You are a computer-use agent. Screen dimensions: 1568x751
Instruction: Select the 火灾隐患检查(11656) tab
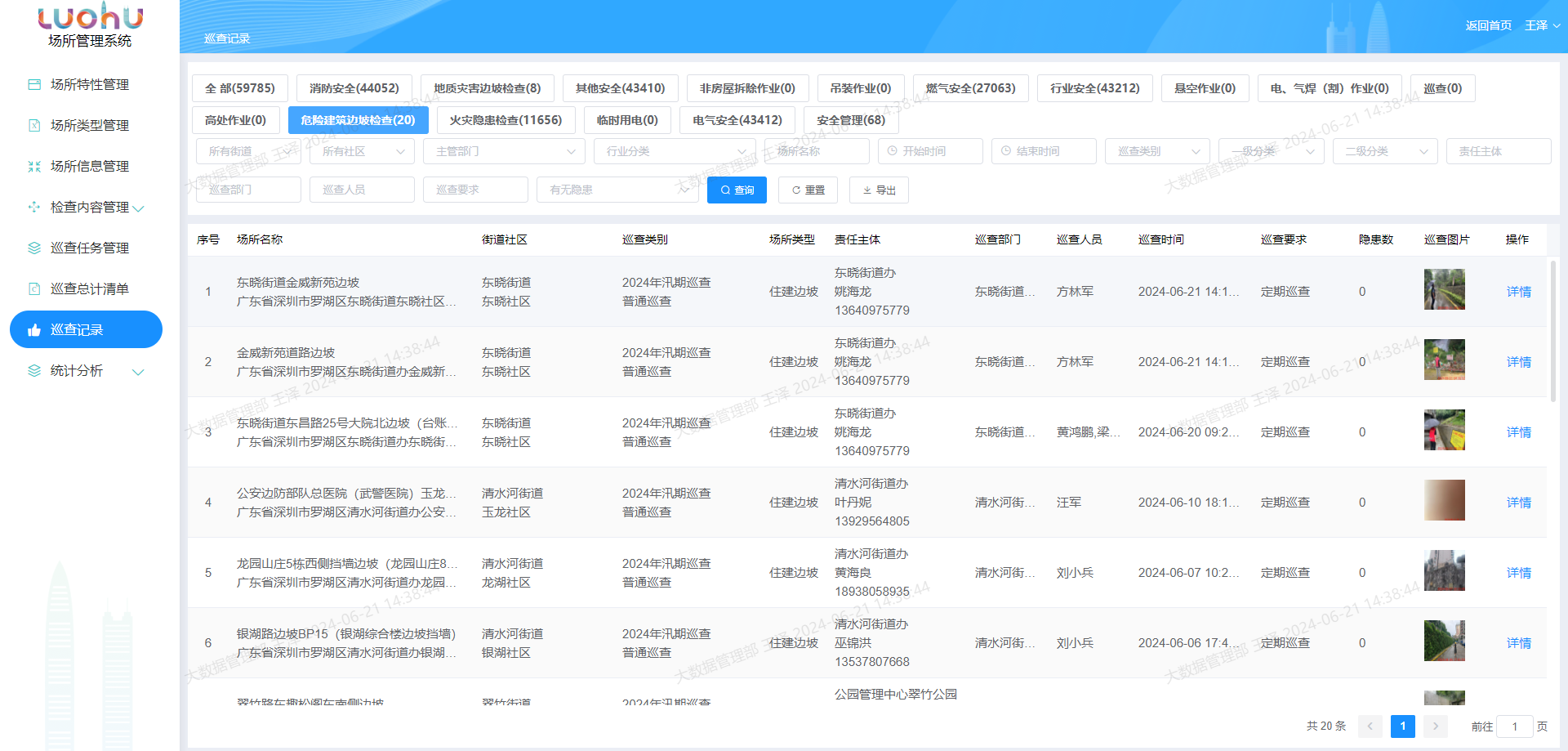506,120
